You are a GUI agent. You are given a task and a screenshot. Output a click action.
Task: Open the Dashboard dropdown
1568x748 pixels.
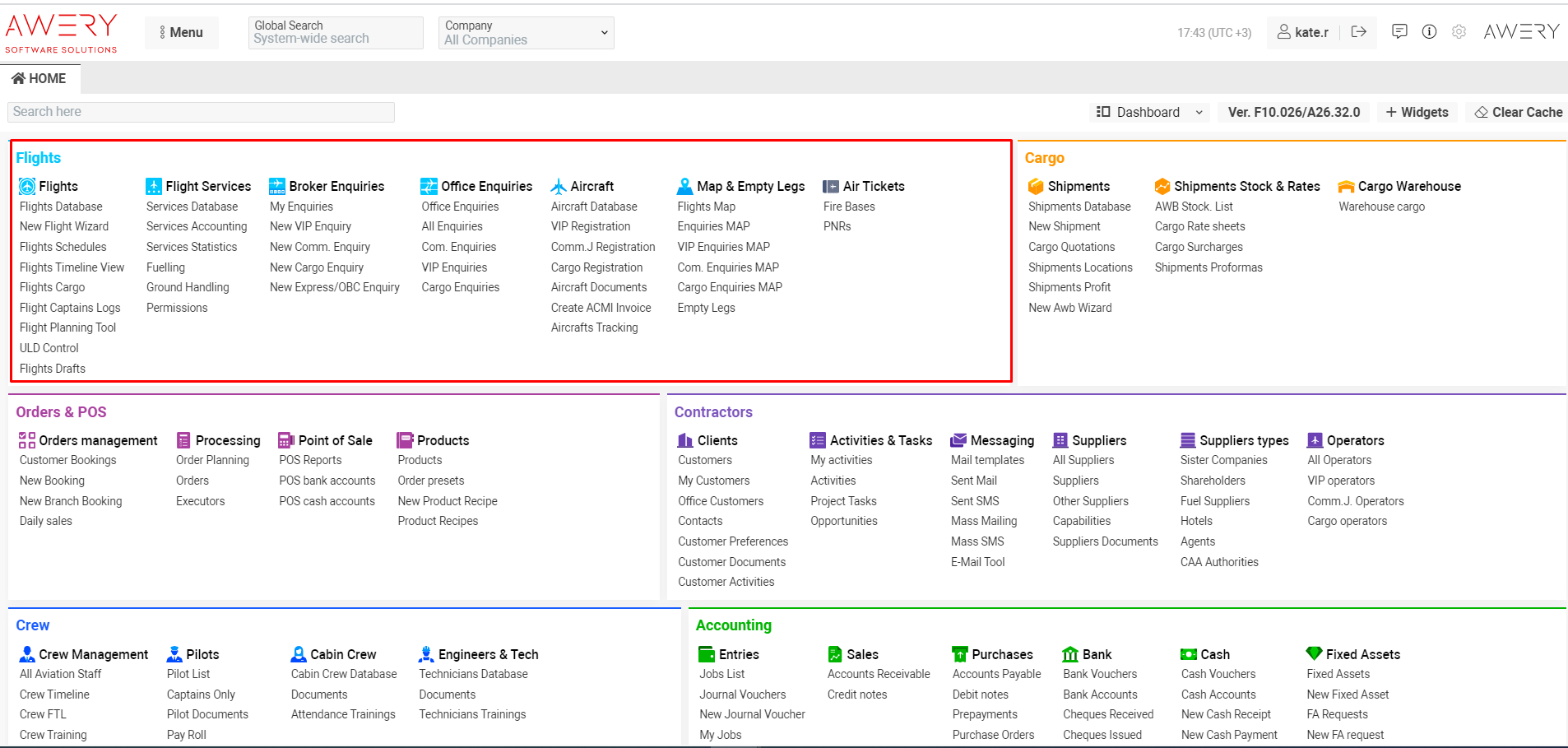tap(1149, 112)
